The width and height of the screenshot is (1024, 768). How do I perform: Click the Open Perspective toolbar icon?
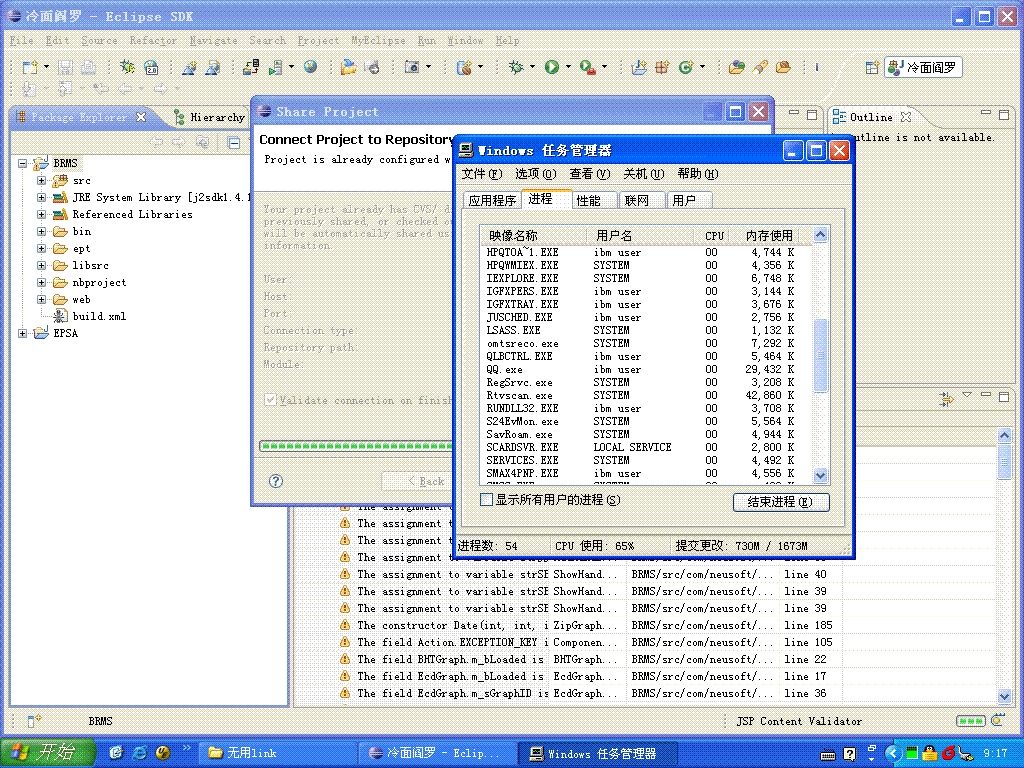[x=872, y=67]
